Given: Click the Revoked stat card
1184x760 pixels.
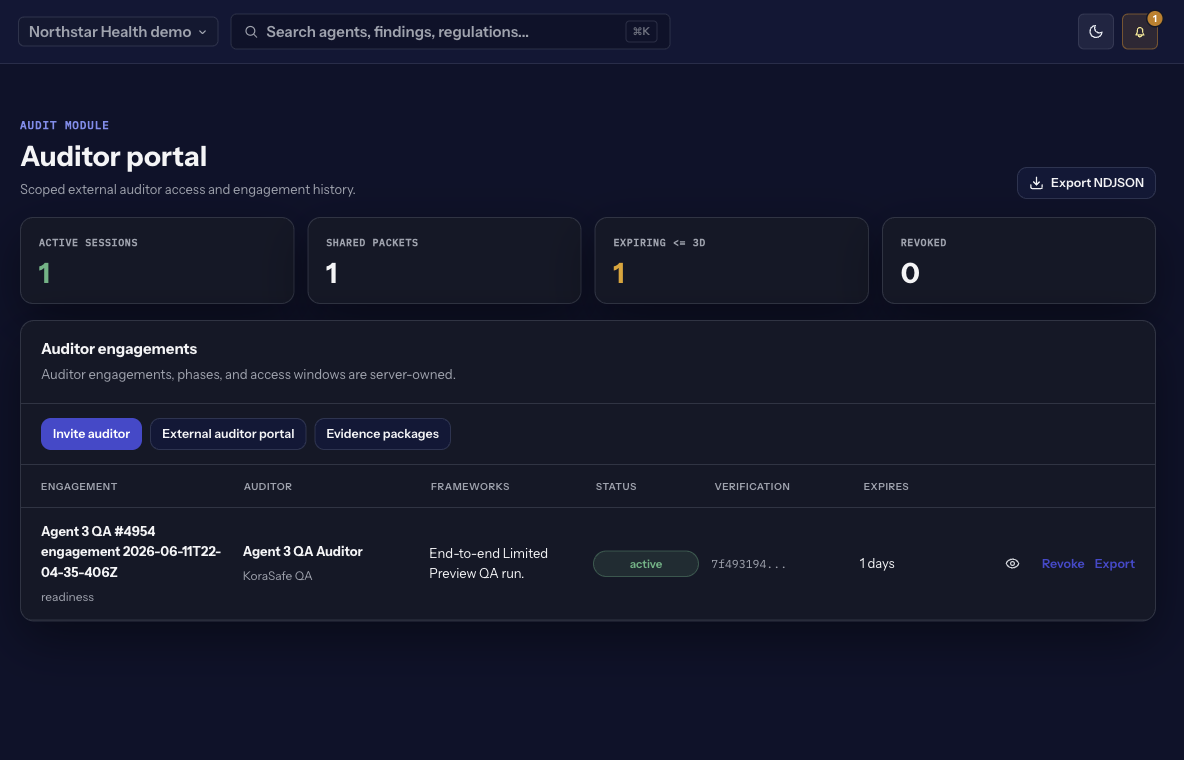Looking at the screenshot, I should (x=1019, y=261).
